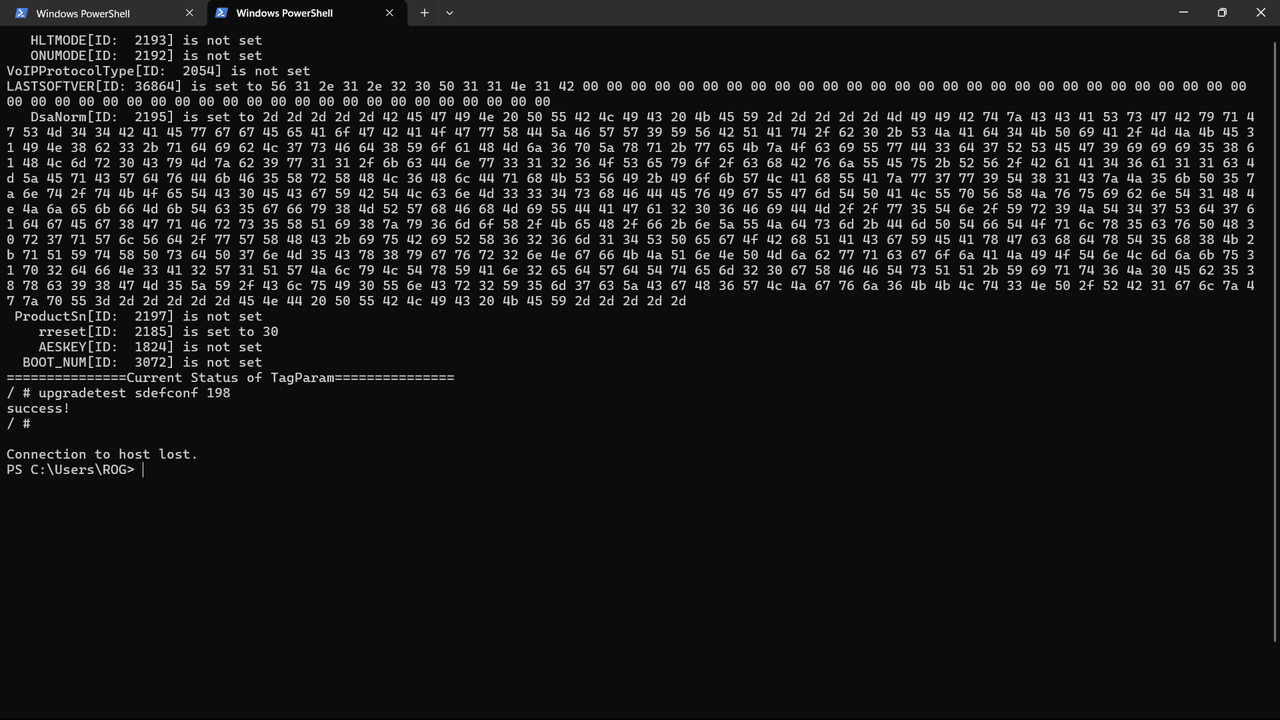Screen dimensions: 1280x720
Task: Click the "Current Status of TagParam" separator line
Action: (x=230, y=378)
